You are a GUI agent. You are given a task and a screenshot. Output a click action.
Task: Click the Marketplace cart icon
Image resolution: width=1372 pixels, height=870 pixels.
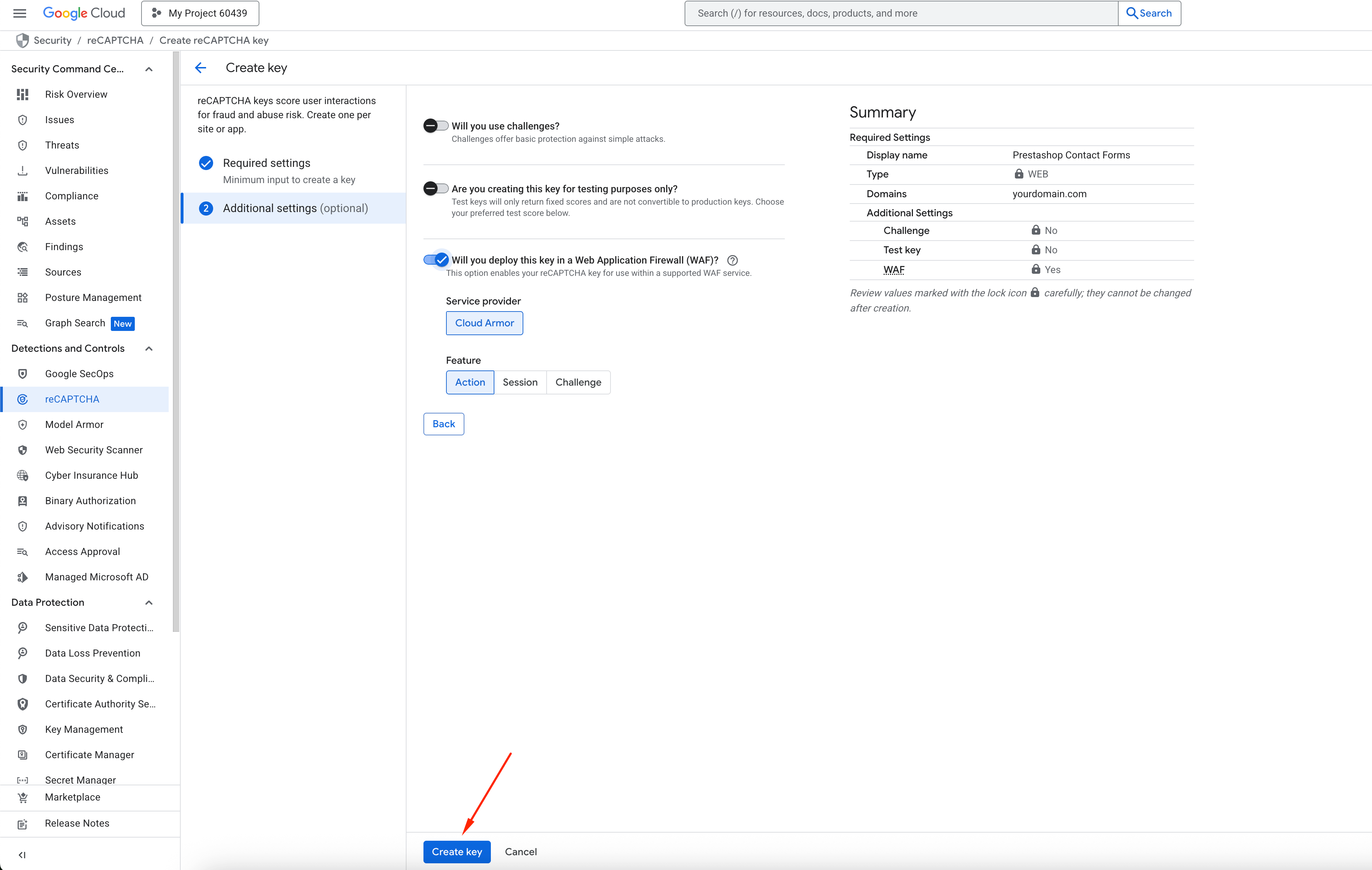pyautogui.click(x=23, y=797)
